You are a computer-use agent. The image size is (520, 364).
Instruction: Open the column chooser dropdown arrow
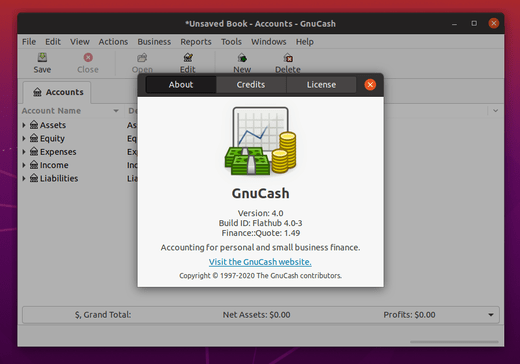point(496,111)
